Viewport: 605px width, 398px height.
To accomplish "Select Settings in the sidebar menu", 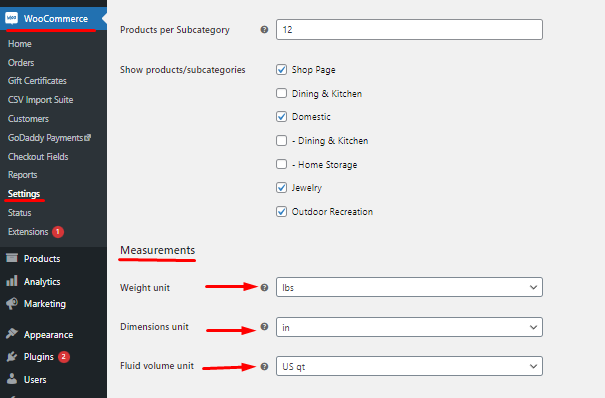I will 24,194.
